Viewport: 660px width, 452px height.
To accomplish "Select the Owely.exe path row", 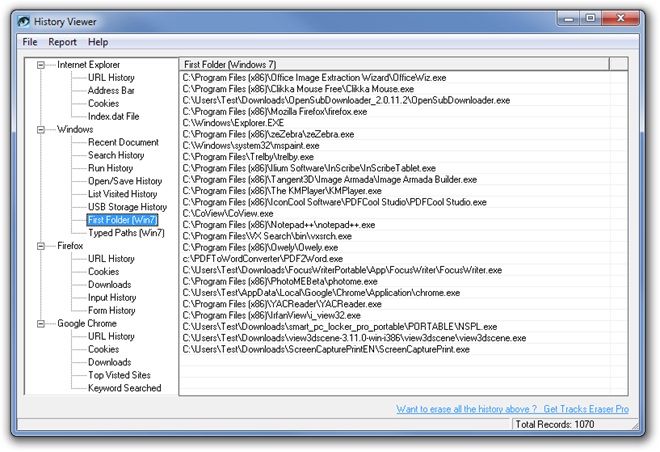I will click(395, 247).
